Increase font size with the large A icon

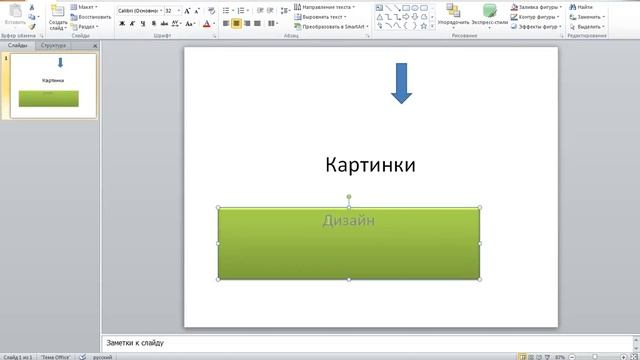[x=187, y=11]
